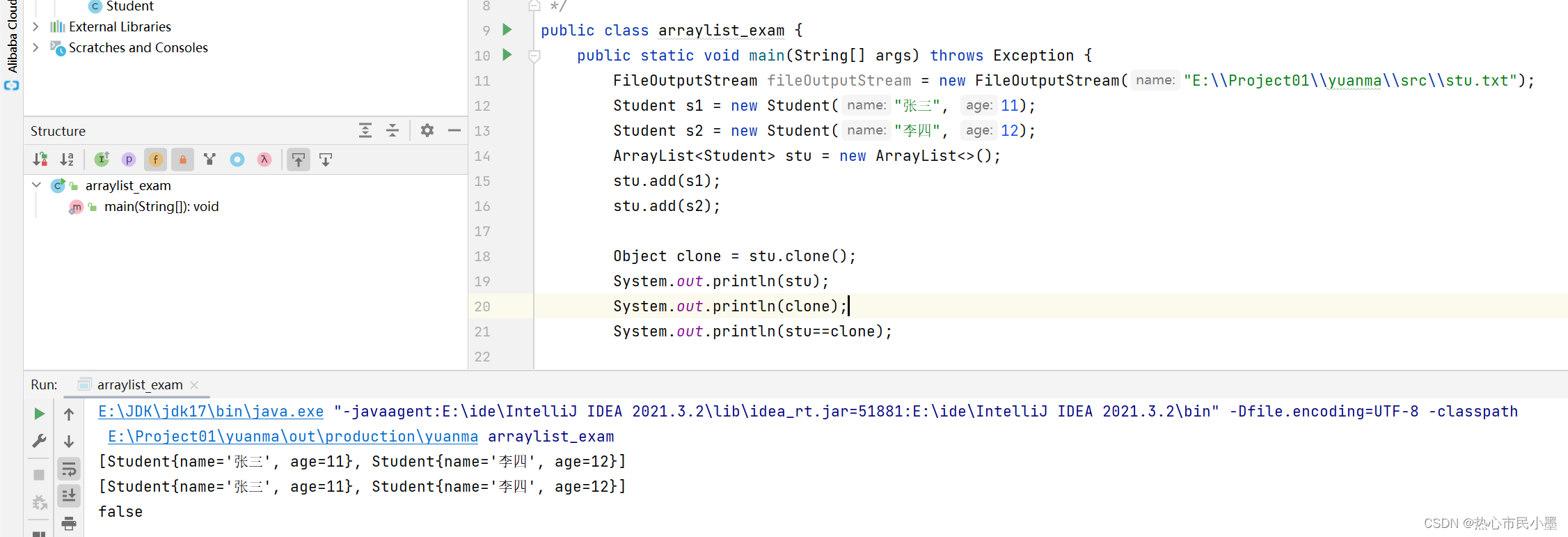Screen dimensions: 1568x537
Task: Toggle Show non-public orange lock icon
Action: click(x=183, y=159)
